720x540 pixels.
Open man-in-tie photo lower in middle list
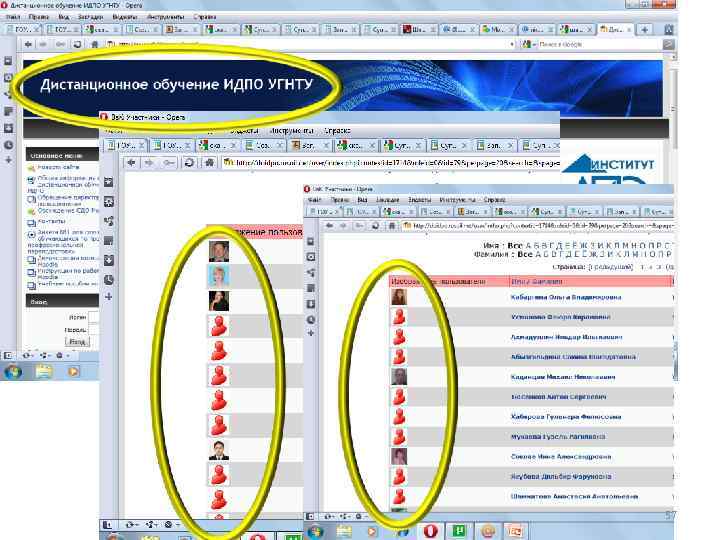[219, 450]
